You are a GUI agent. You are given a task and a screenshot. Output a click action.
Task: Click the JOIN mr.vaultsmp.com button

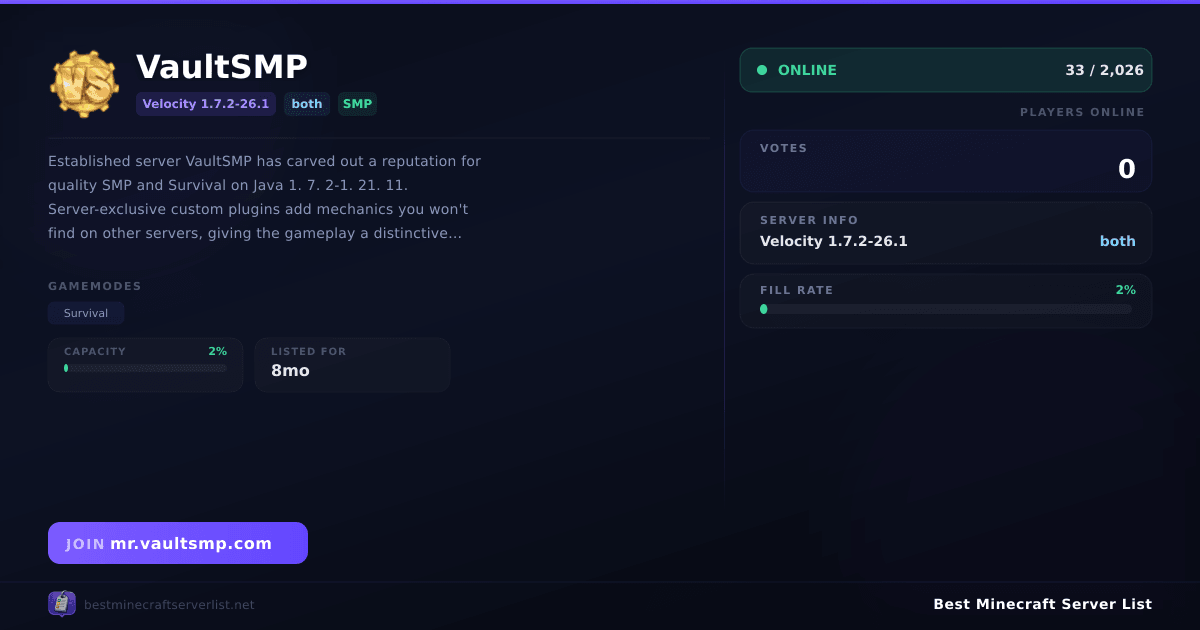point(178,543)
